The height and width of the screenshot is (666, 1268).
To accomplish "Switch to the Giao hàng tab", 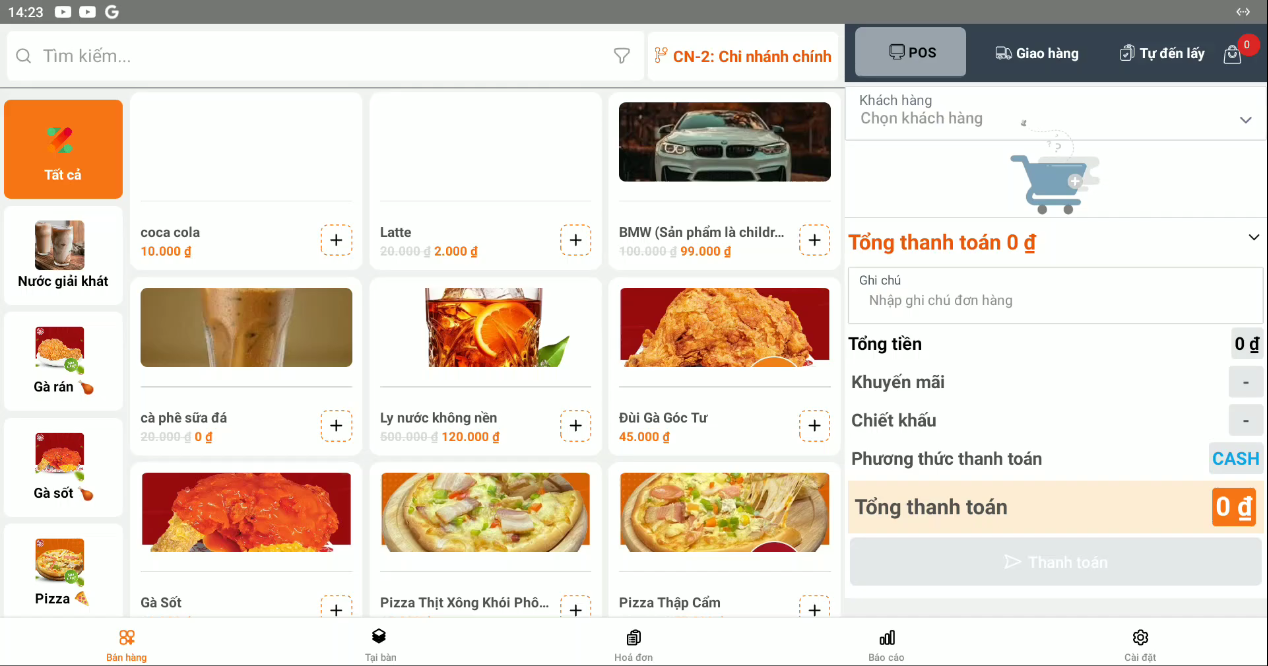I will click(1037, 53).
